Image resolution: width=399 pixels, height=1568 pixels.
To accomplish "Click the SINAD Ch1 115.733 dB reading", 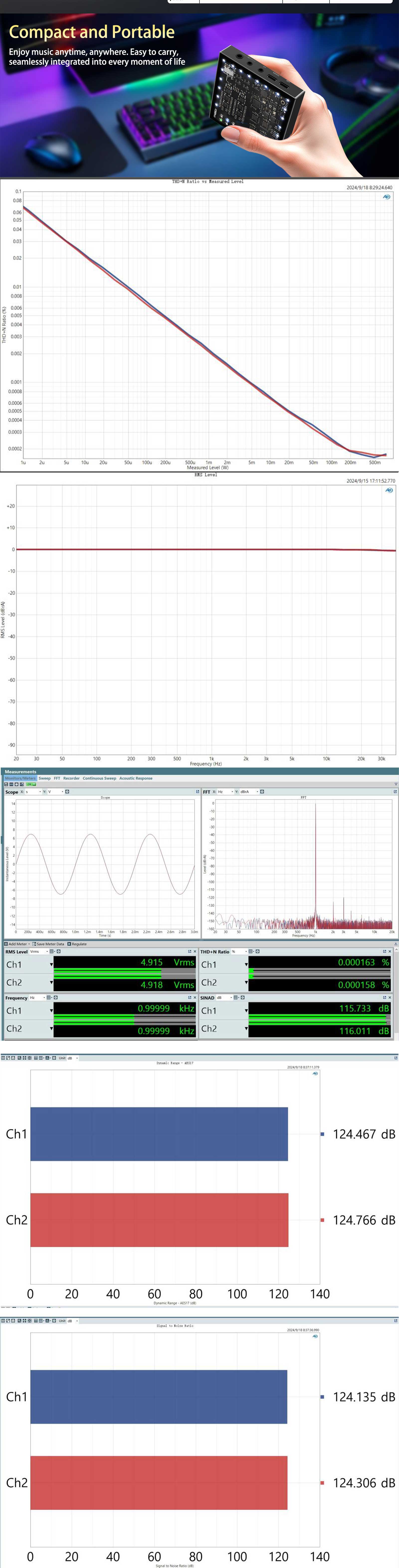I will [364, 1008].
